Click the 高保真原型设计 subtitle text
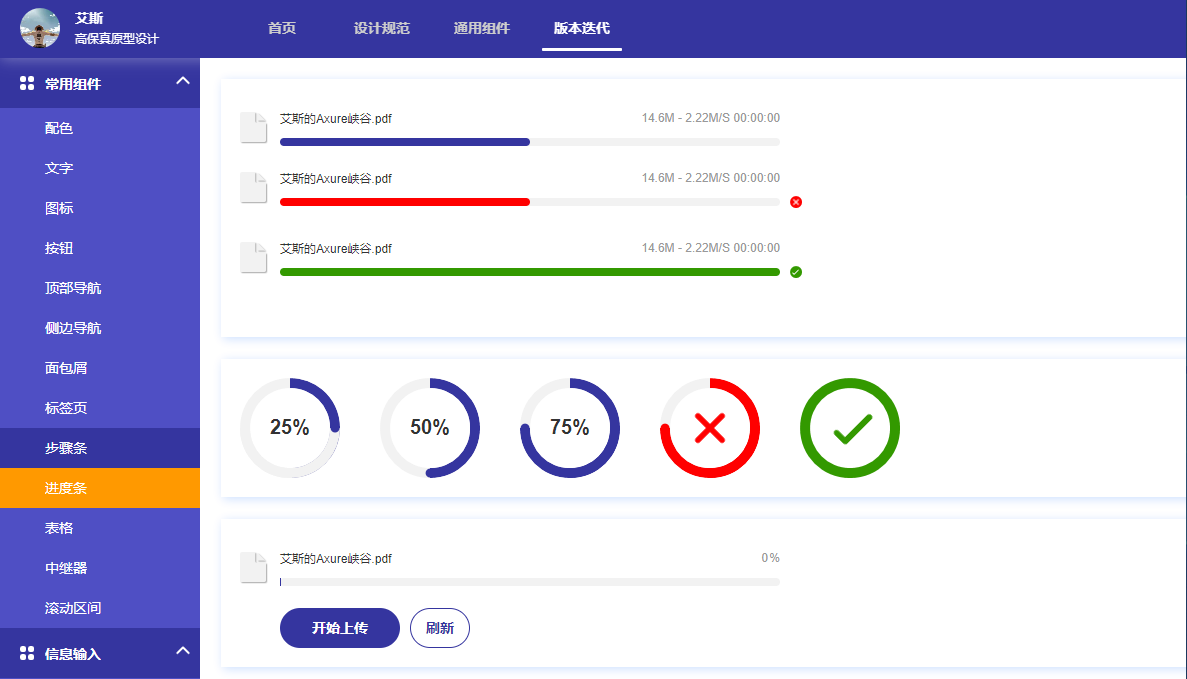1187x679 pixels. 117,39
